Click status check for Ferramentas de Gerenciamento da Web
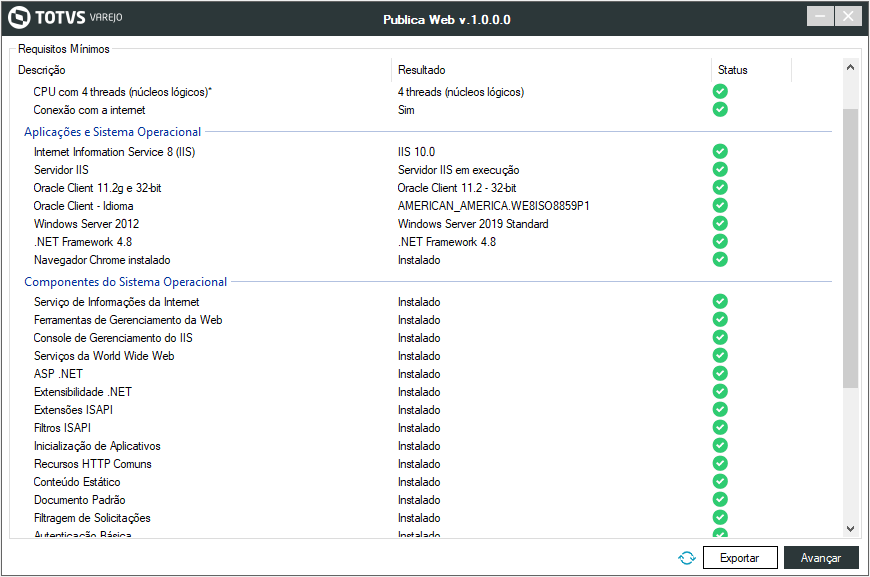The image size is (870, 577). (720, 320)
